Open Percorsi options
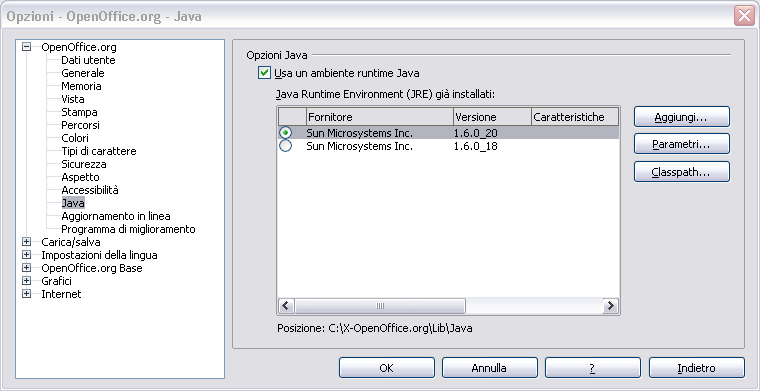 pos(80,125)
